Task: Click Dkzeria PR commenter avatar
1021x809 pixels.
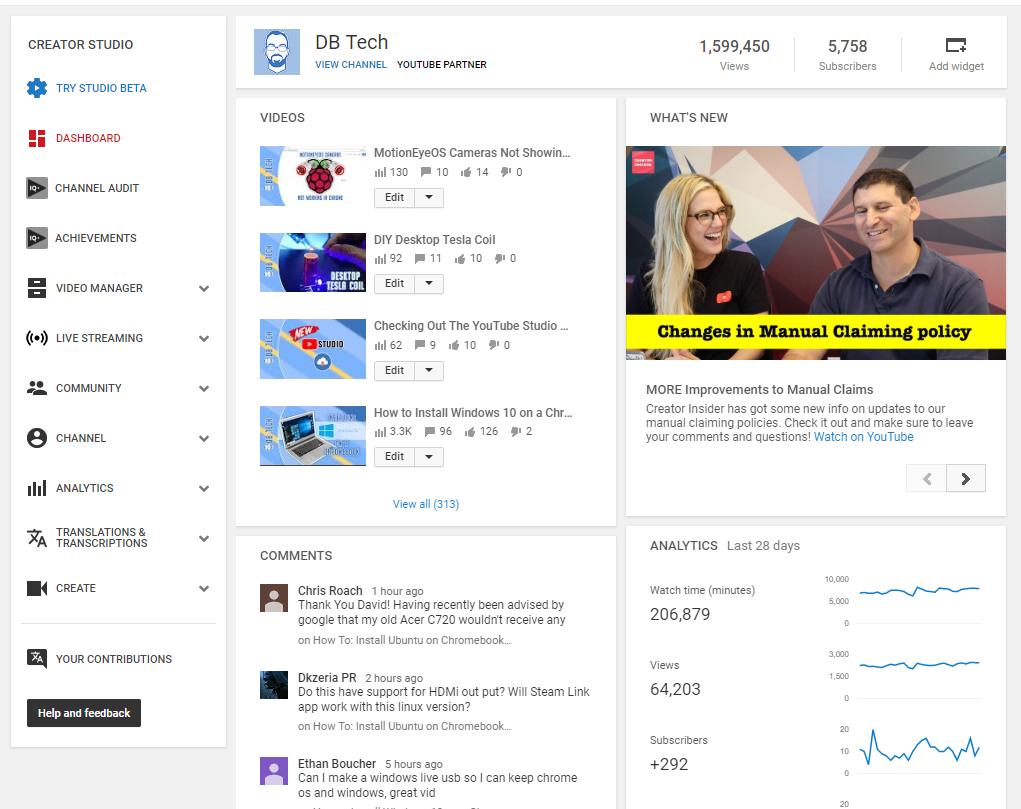Action: (274, 685)
